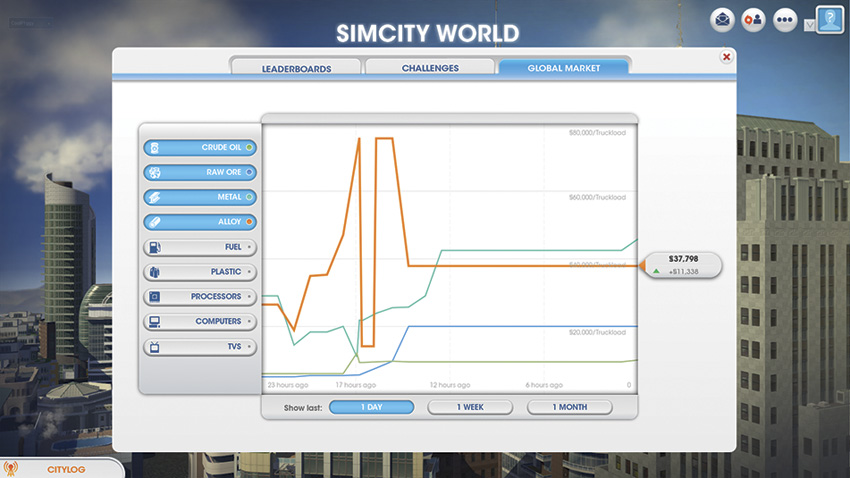
Task: Click the CityLog broadcast antenna icon
Action: tap(10, 468)
